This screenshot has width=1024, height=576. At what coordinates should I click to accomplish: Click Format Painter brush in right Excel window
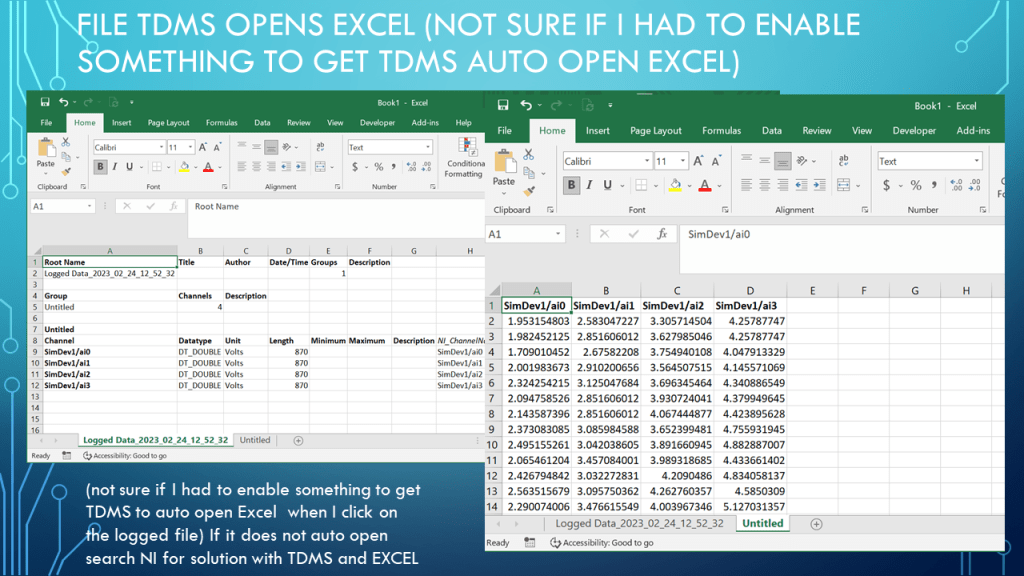pyautogui.click(x=529, y=189)
